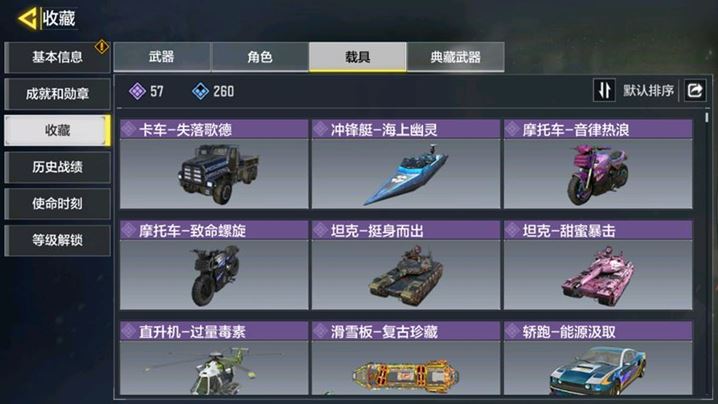Image resolution: width=718 pixels, height=404 pixels.
Task: Open 基本信息 in the sidebar
Action: pos(57,57)
